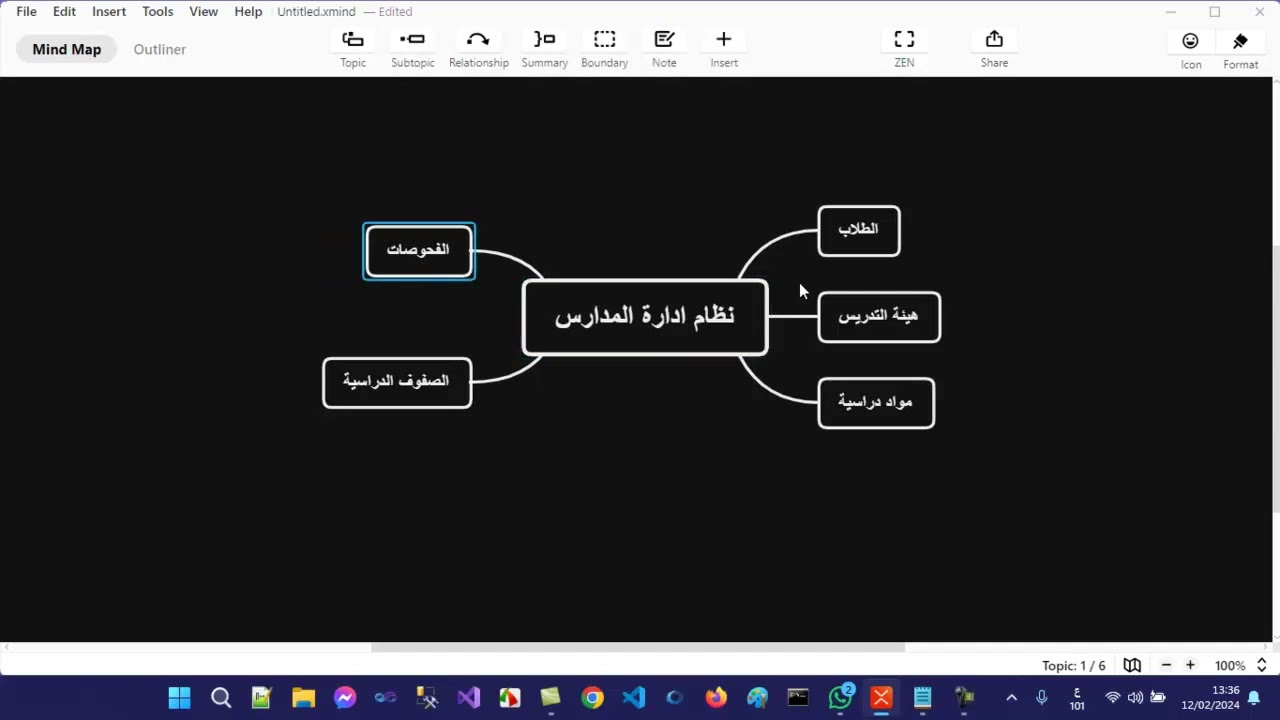This screenshot has width=1280, height=720.
Task: Zoom in with the plus button
Action: pyautogui.click(x=1190, y=665)
